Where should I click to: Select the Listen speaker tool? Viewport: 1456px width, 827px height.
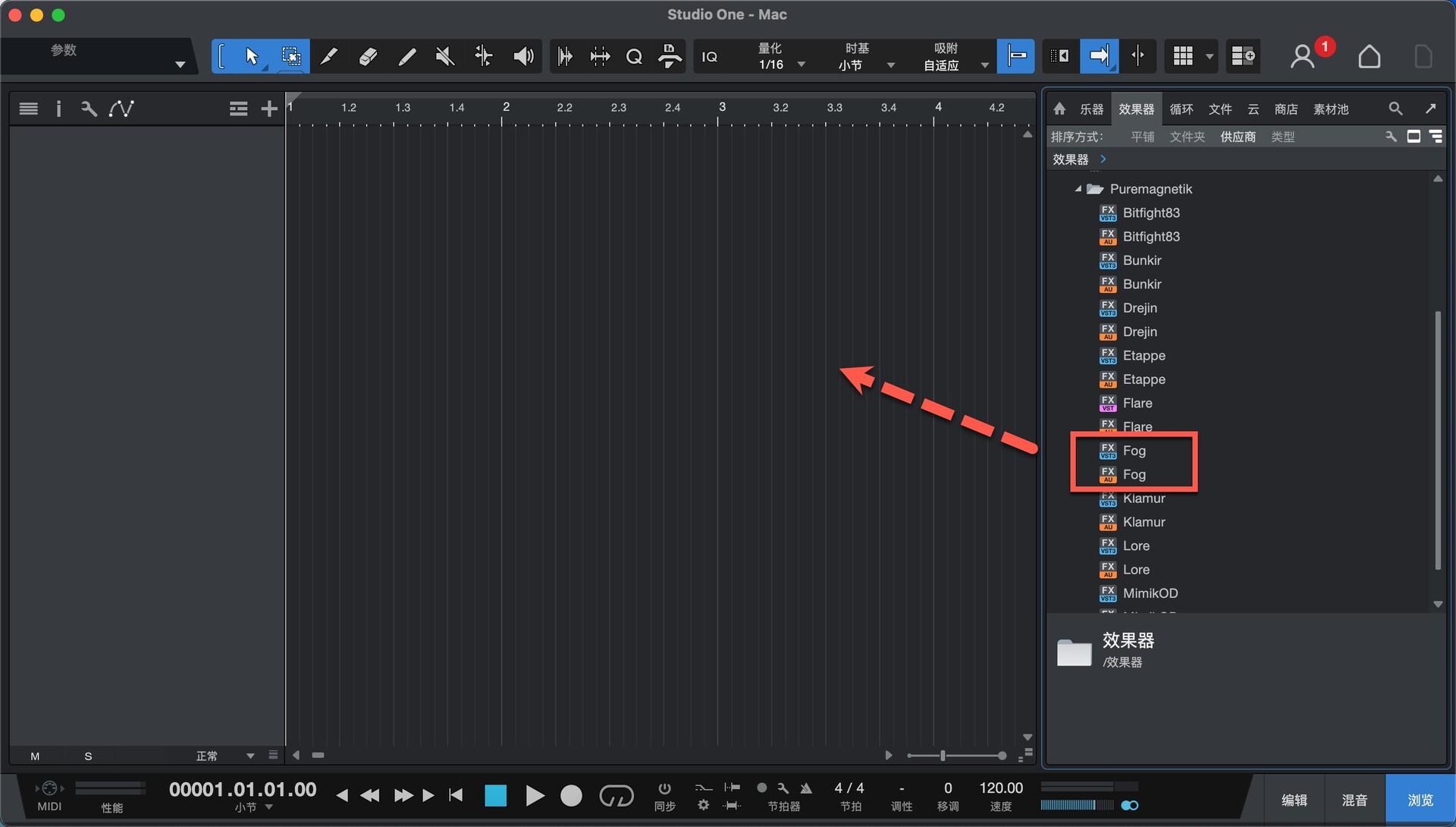[523, 56]
